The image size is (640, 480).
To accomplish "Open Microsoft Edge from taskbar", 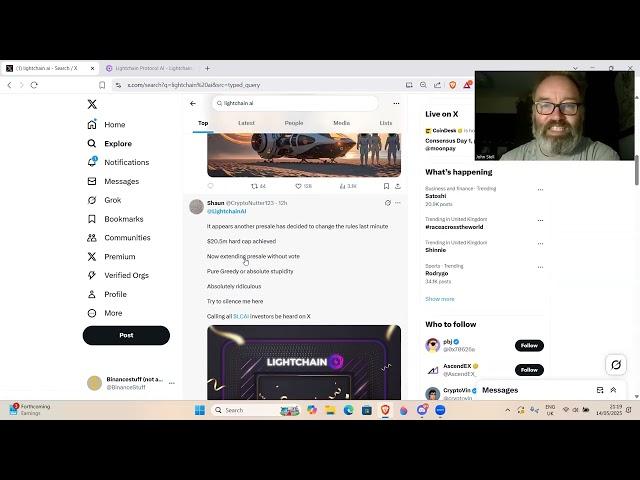I will (x=348, y=410).
